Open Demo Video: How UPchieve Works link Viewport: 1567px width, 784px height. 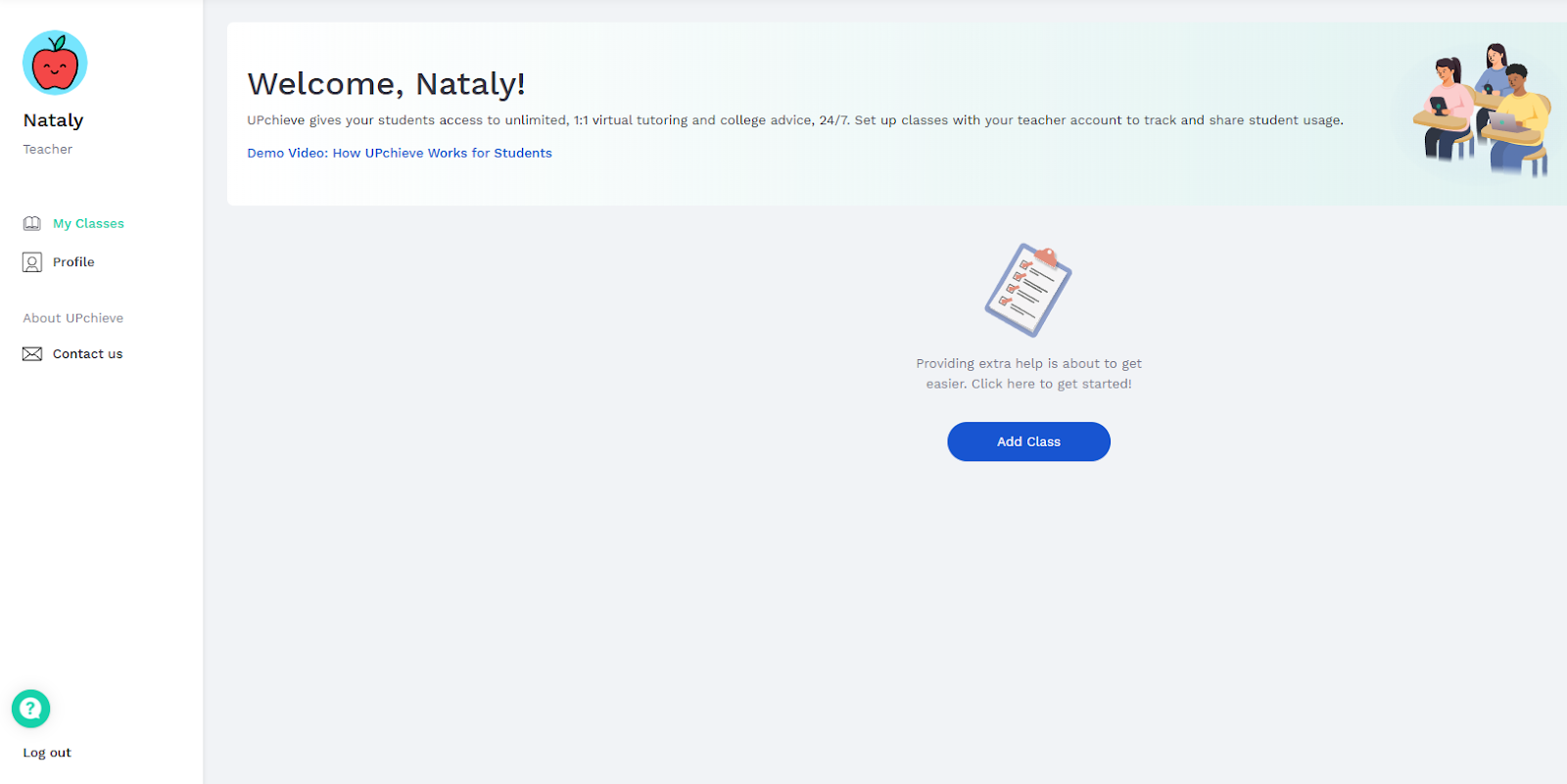[x=400, y=153]
